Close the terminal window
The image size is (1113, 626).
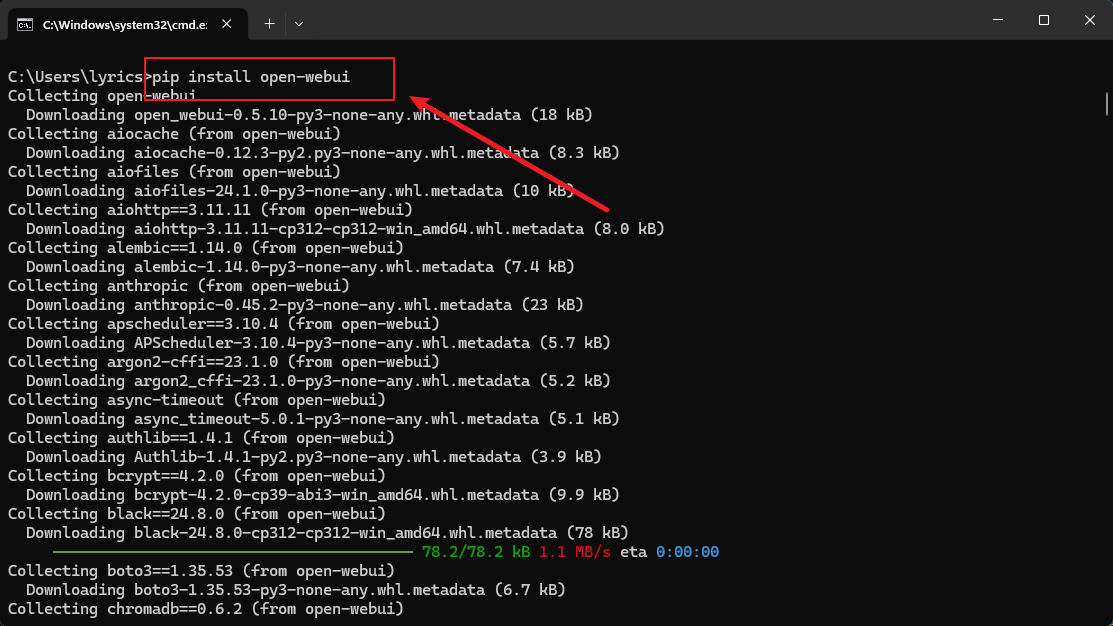click(1090, 20)
